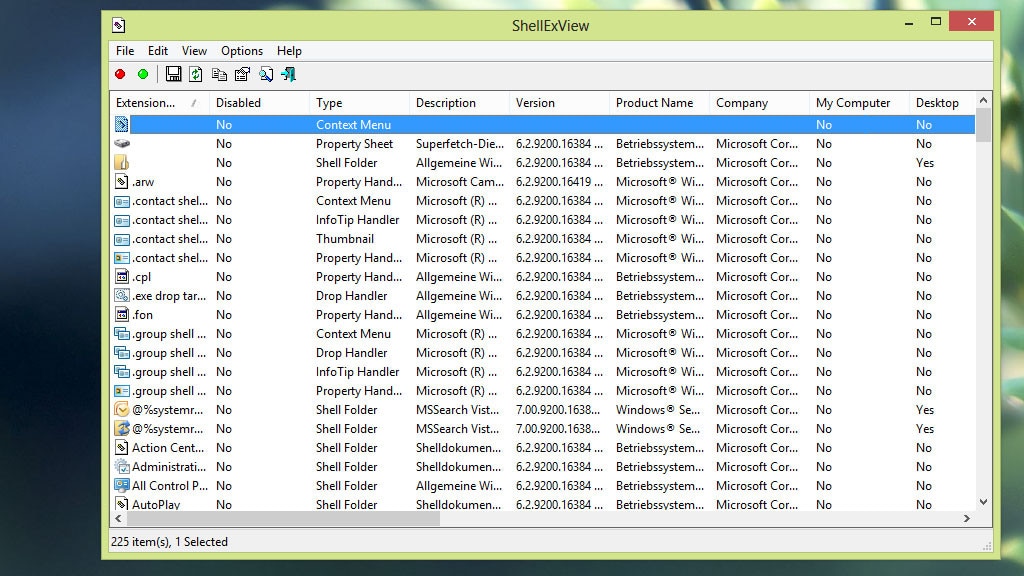
Task: Sort by the My Computer column header
Action: (x=859, y=103)
